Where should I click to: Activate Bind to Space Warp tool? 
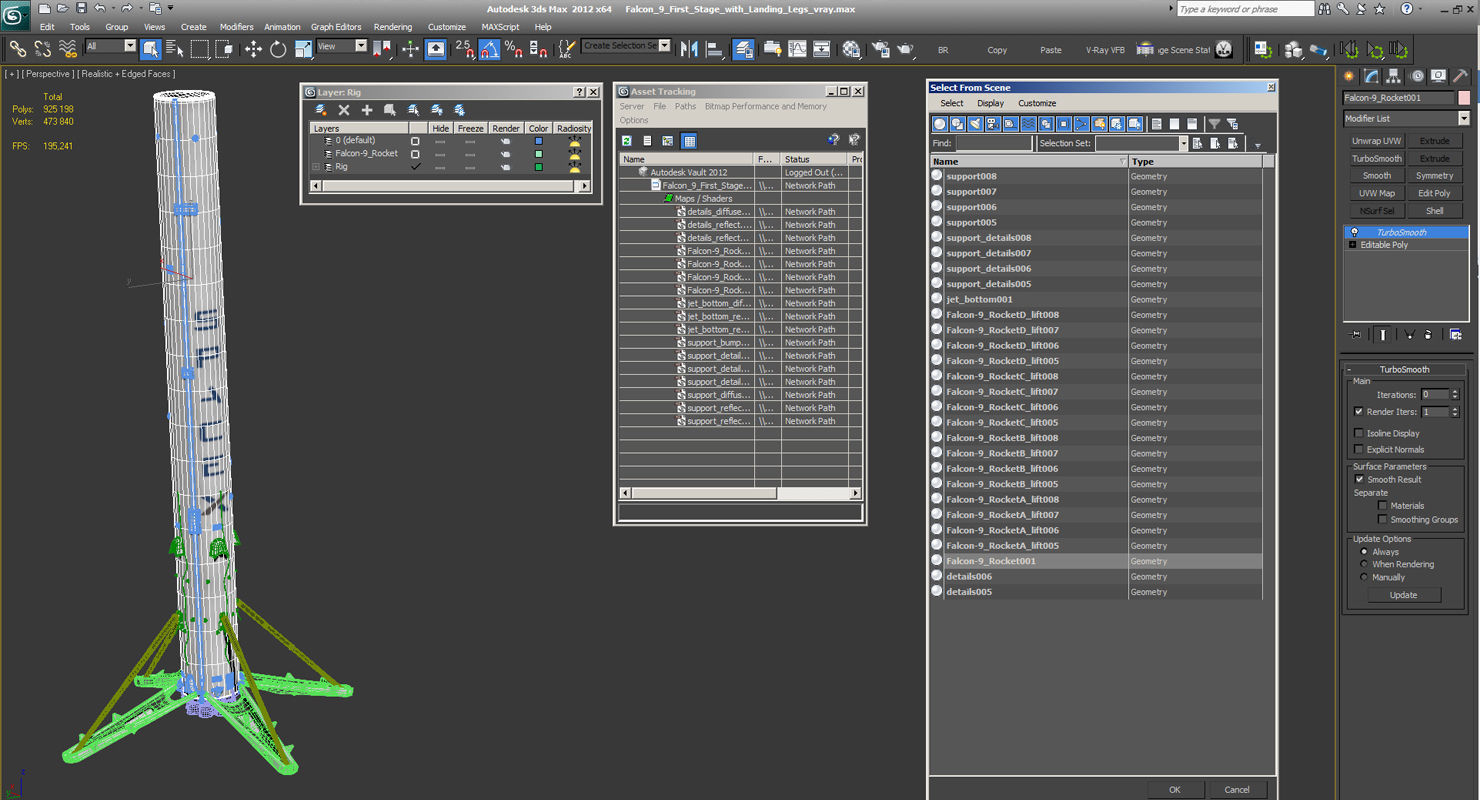(x=68, y=49)
